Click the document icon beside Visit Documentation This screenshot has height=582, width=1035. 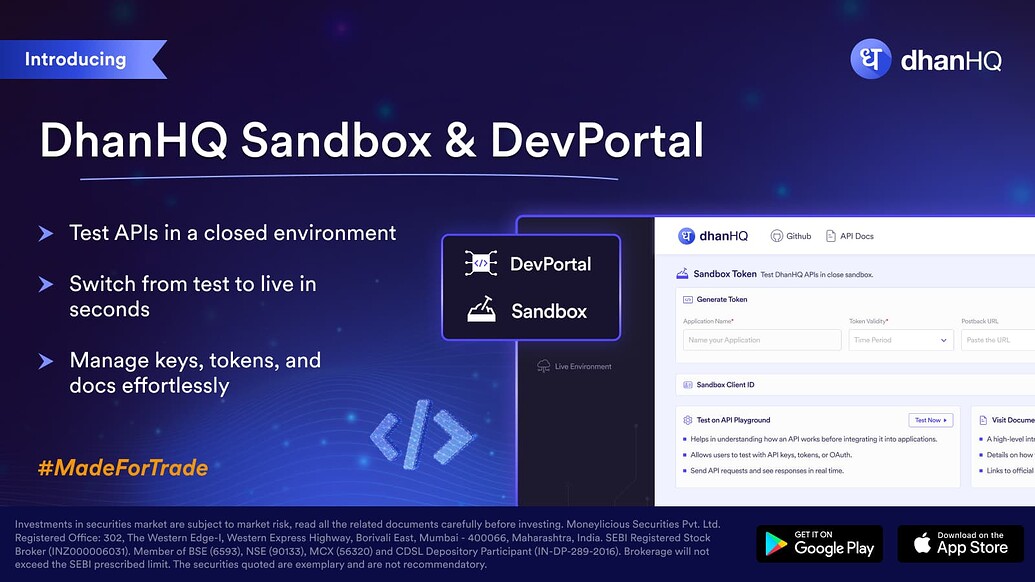click(982, 420)
